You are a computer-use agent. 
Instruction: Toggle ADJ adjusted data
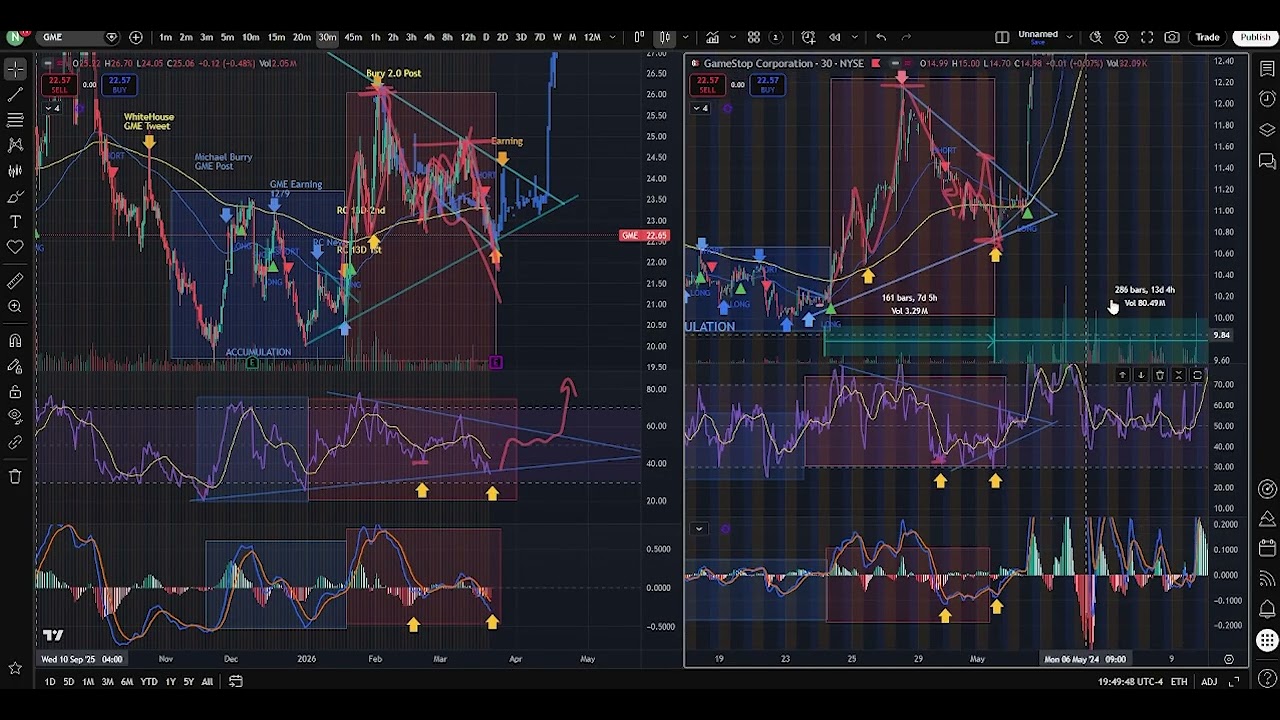1209,682
